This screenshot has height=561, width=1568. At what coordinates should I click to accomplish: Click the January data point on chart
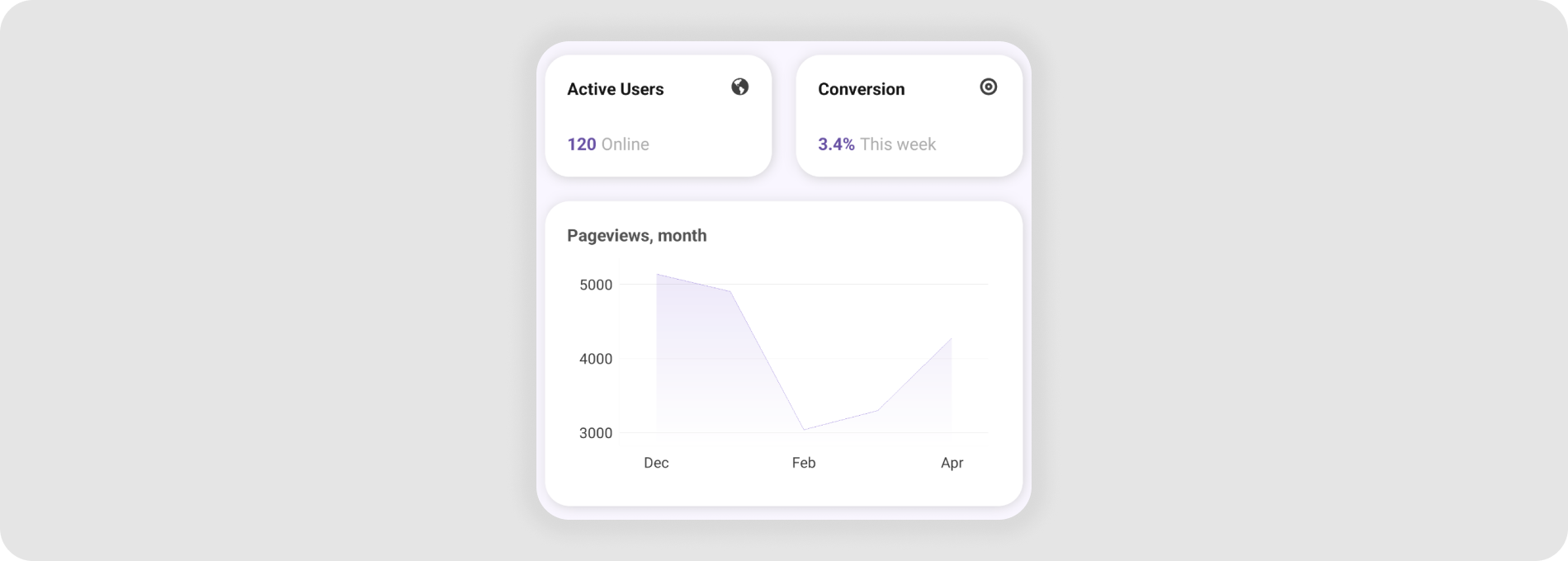[x=730, y=291]
